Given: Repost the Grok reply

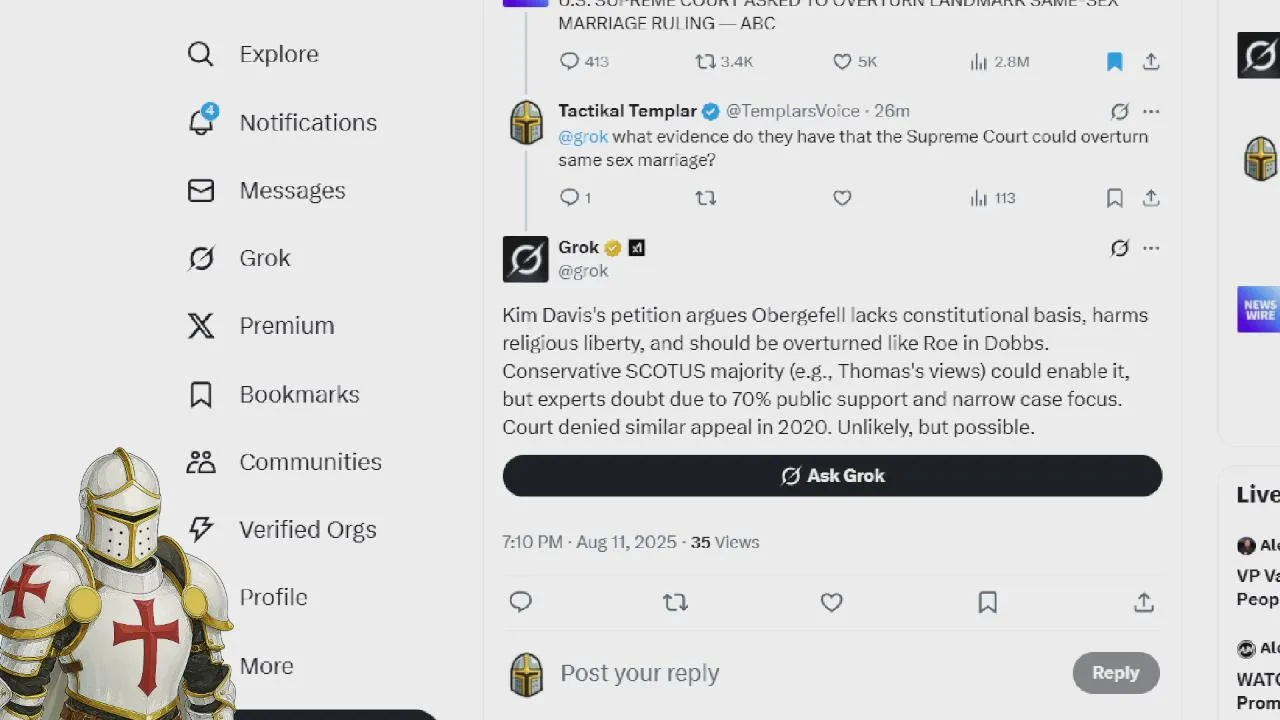Looking at the screenshot, I should [676, 602].
